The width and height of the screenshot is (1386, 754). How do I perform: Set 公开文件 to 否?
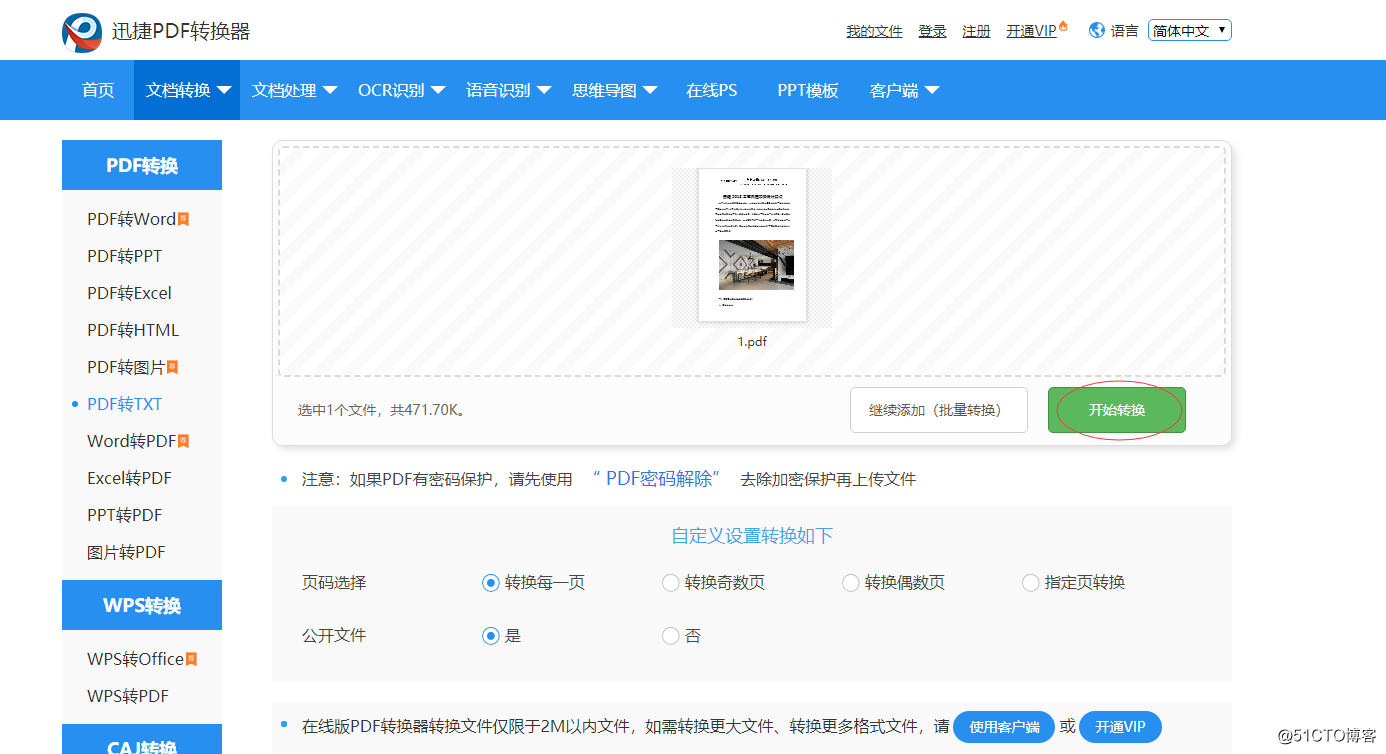(670, 636)
